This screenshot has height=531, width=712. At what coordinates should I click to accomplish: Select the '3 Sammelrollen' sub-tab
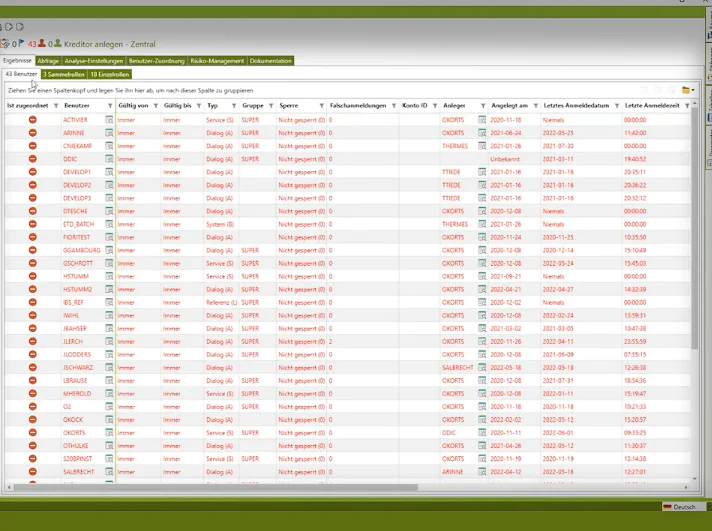64,74
